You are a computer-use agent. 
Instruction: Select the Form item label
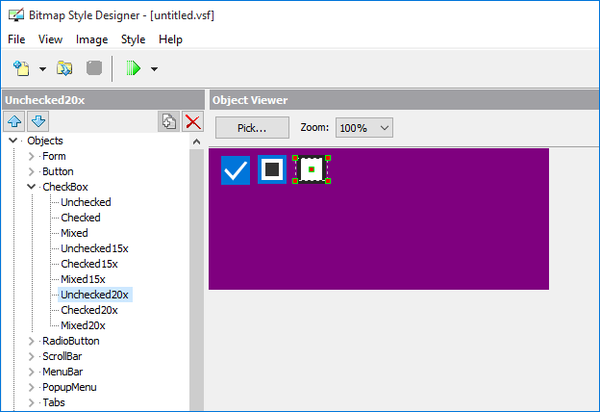pos(54,156)
